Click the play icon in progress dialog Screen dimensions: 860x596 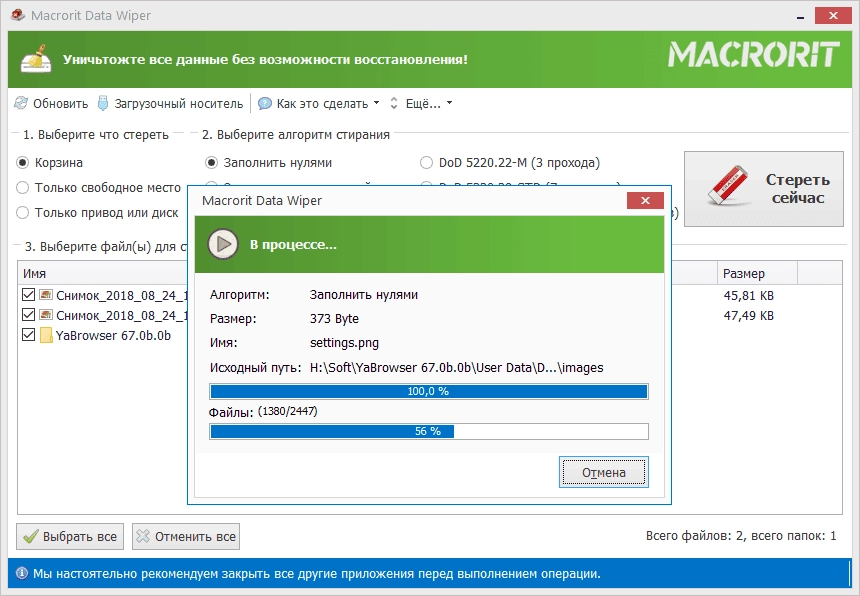223,244
